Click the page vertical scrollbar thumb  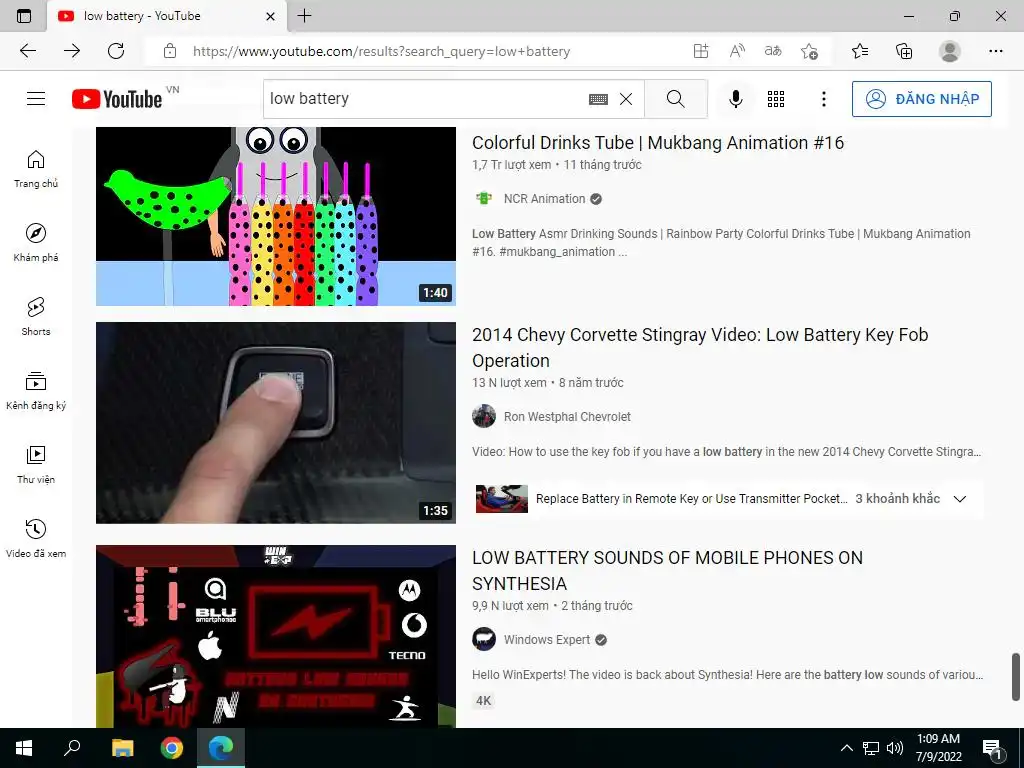(1016, 676)
